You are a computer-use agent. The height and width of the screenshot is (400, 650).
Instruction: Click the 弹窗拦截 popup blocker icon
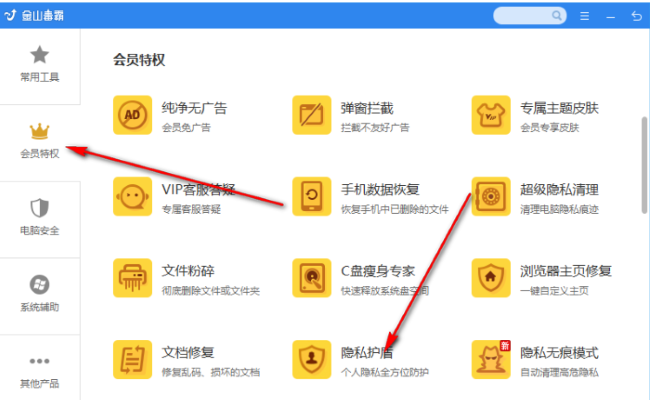(311, 114)
